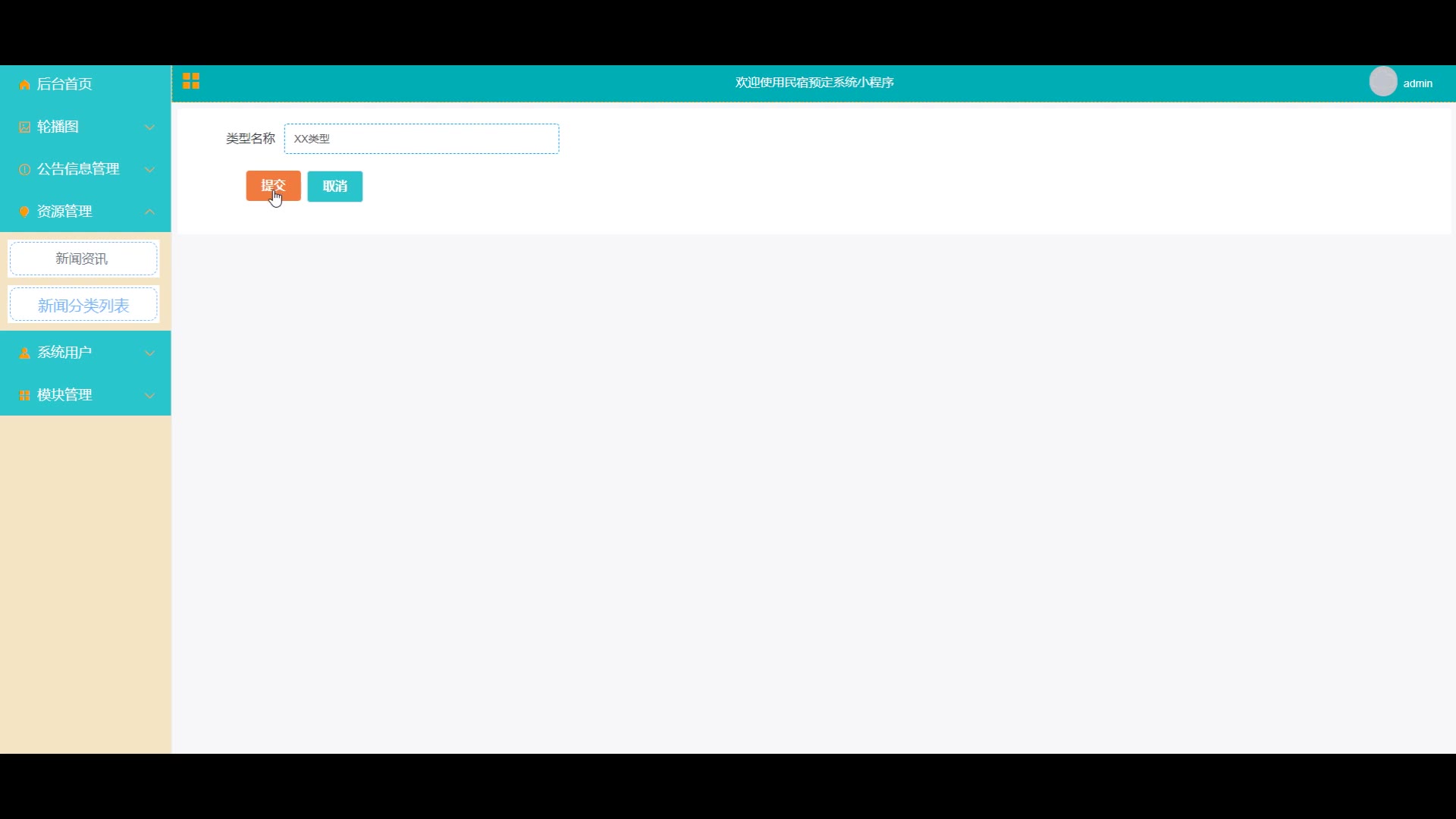Open the 轮播图 sidebar menu

[85, 127]
